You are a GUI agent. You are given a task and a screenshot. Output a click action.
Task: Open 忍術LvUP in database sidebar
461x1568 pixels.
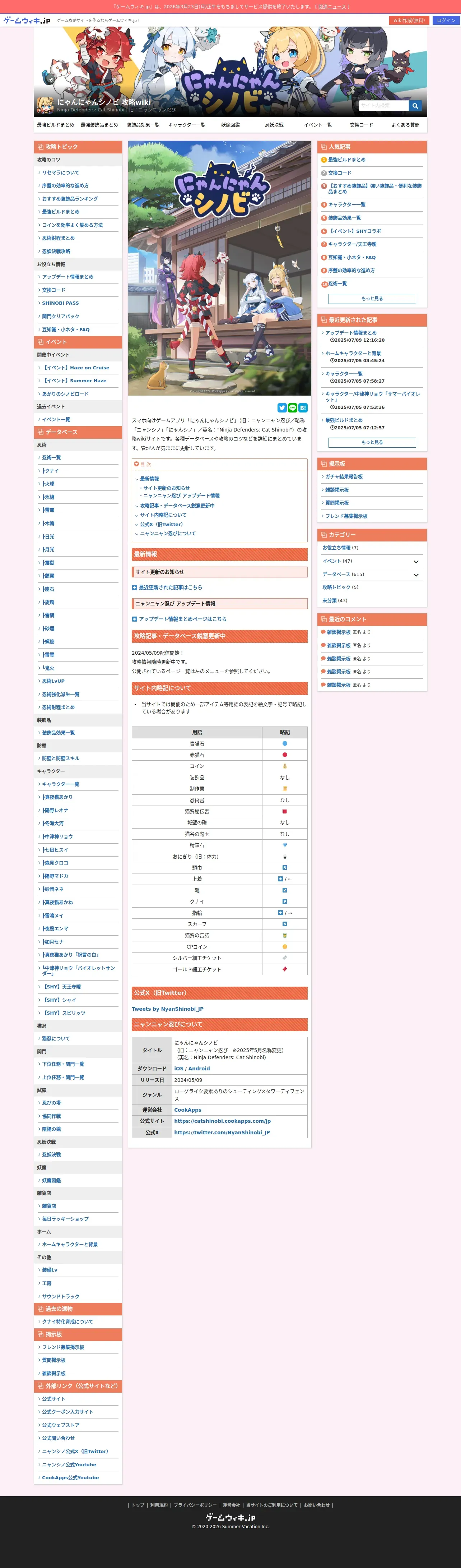[x=53, y=681]
